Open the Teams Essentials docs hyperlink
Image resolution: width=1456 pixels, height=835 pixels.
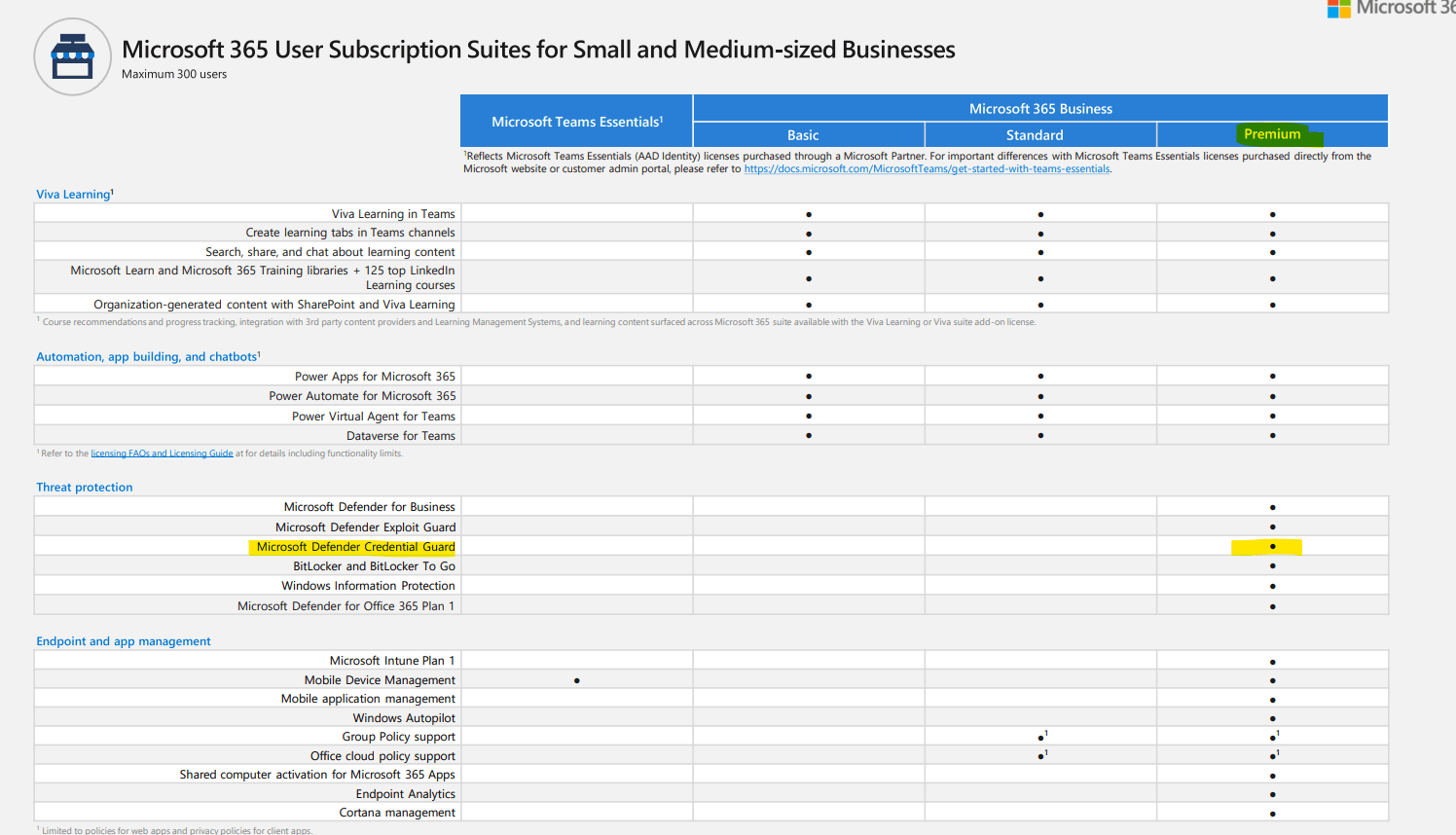pyautogui.click(x=927, y=169)
